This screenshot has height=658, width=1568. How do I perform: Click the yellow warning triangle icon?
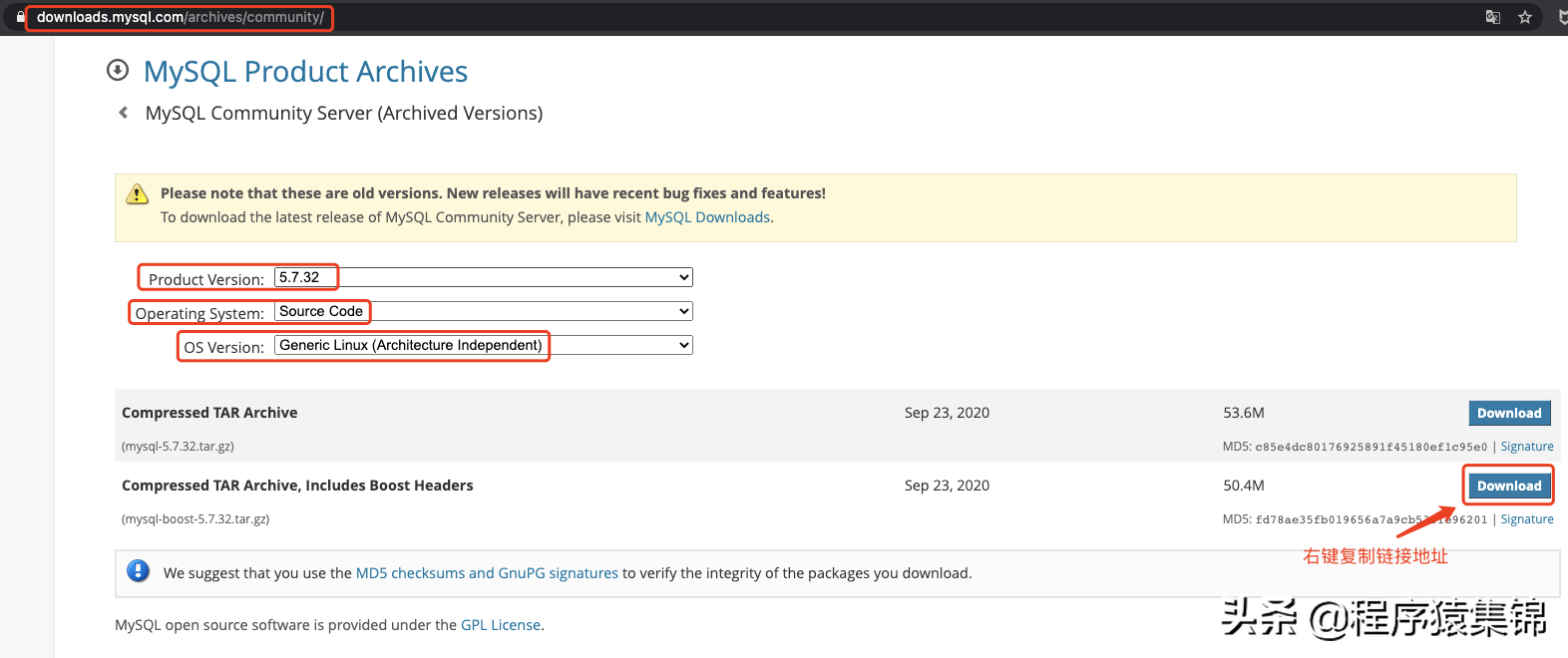click(138, 193)
